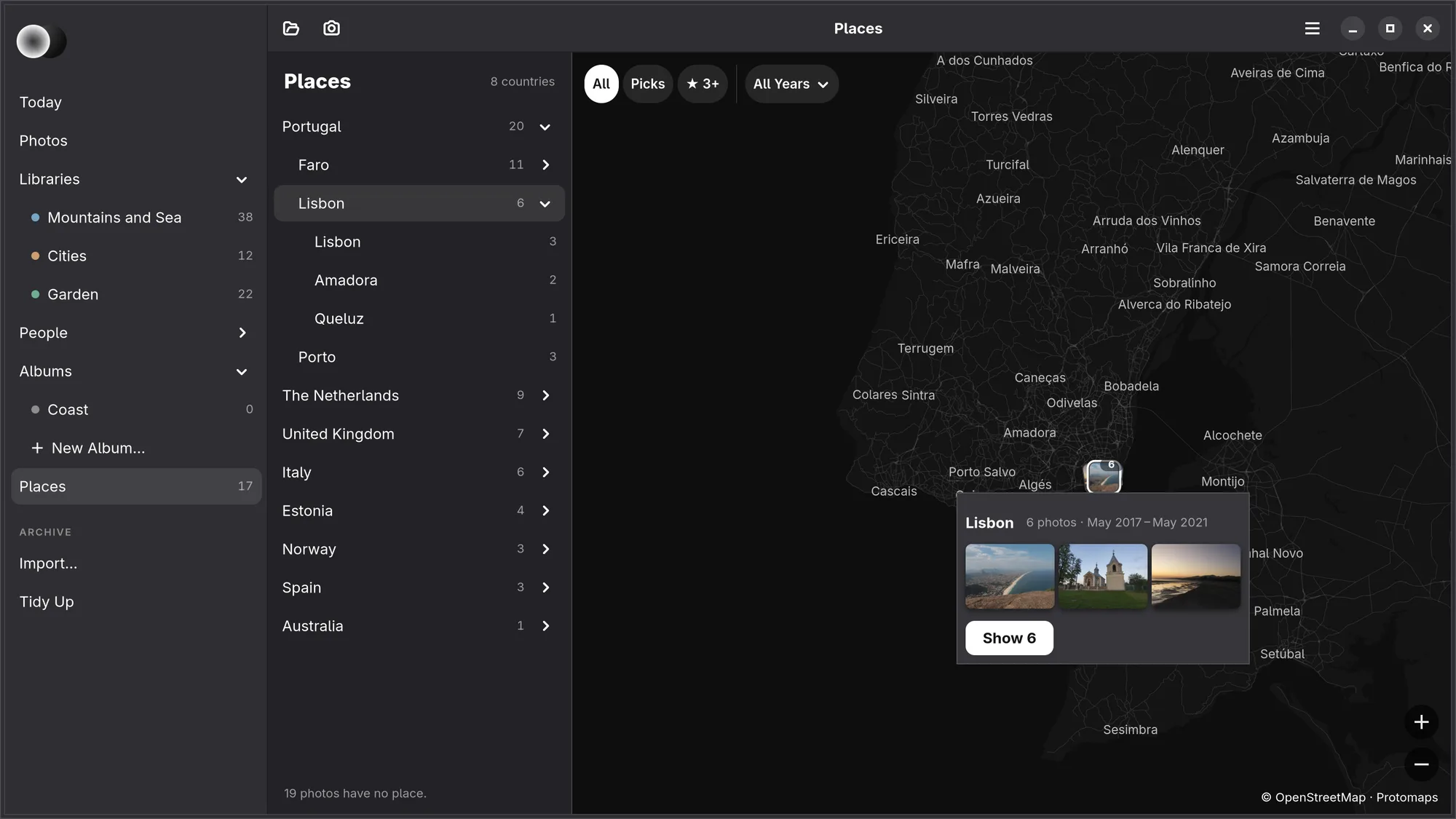Expand the People section chevron
Viewport: 1456px width, 819px height.
pyautogui.click(x=242, y=333)
